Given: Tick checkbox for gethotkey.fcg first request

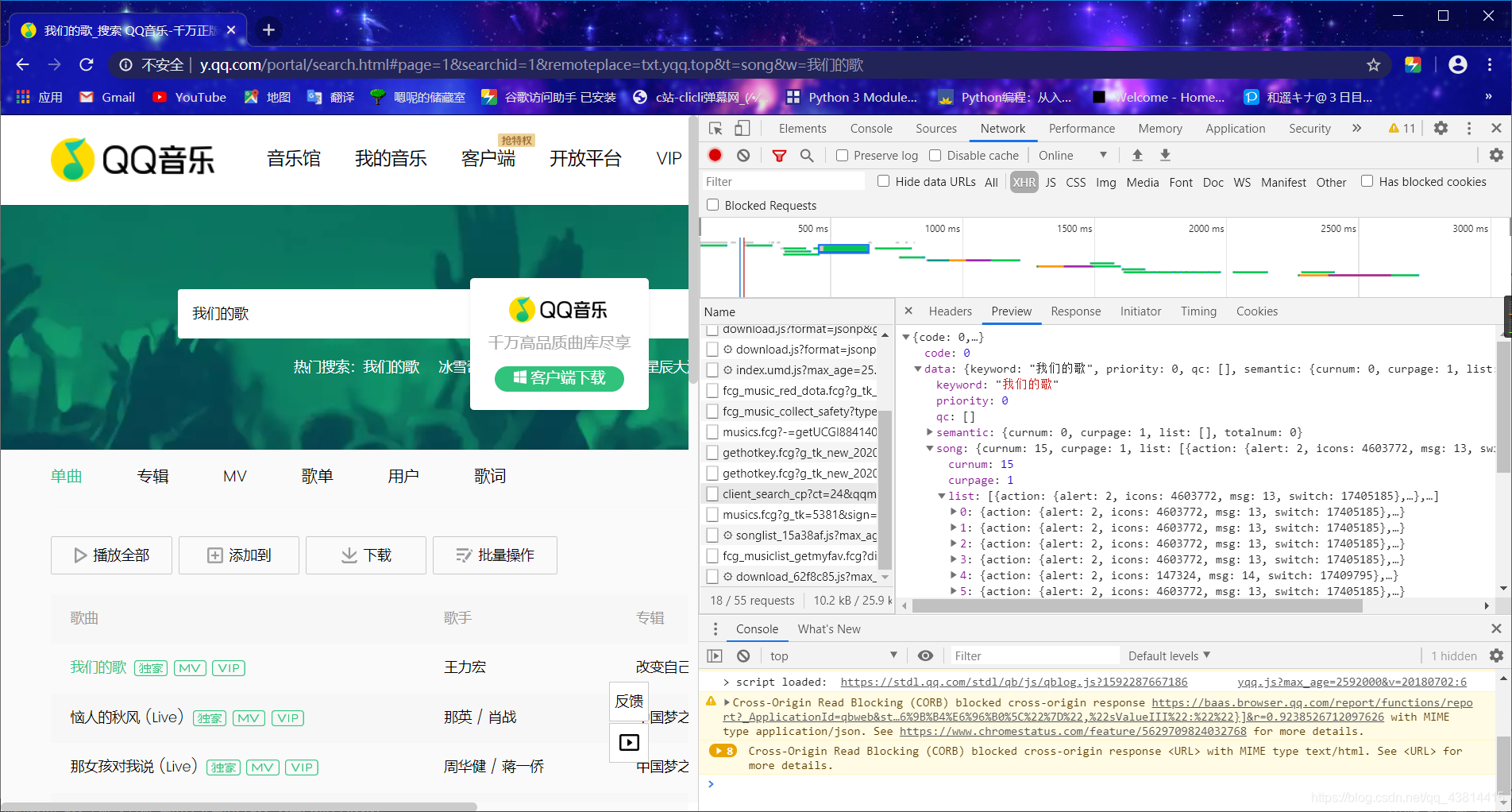Looking at the screenshot, I should pos(712,453).
